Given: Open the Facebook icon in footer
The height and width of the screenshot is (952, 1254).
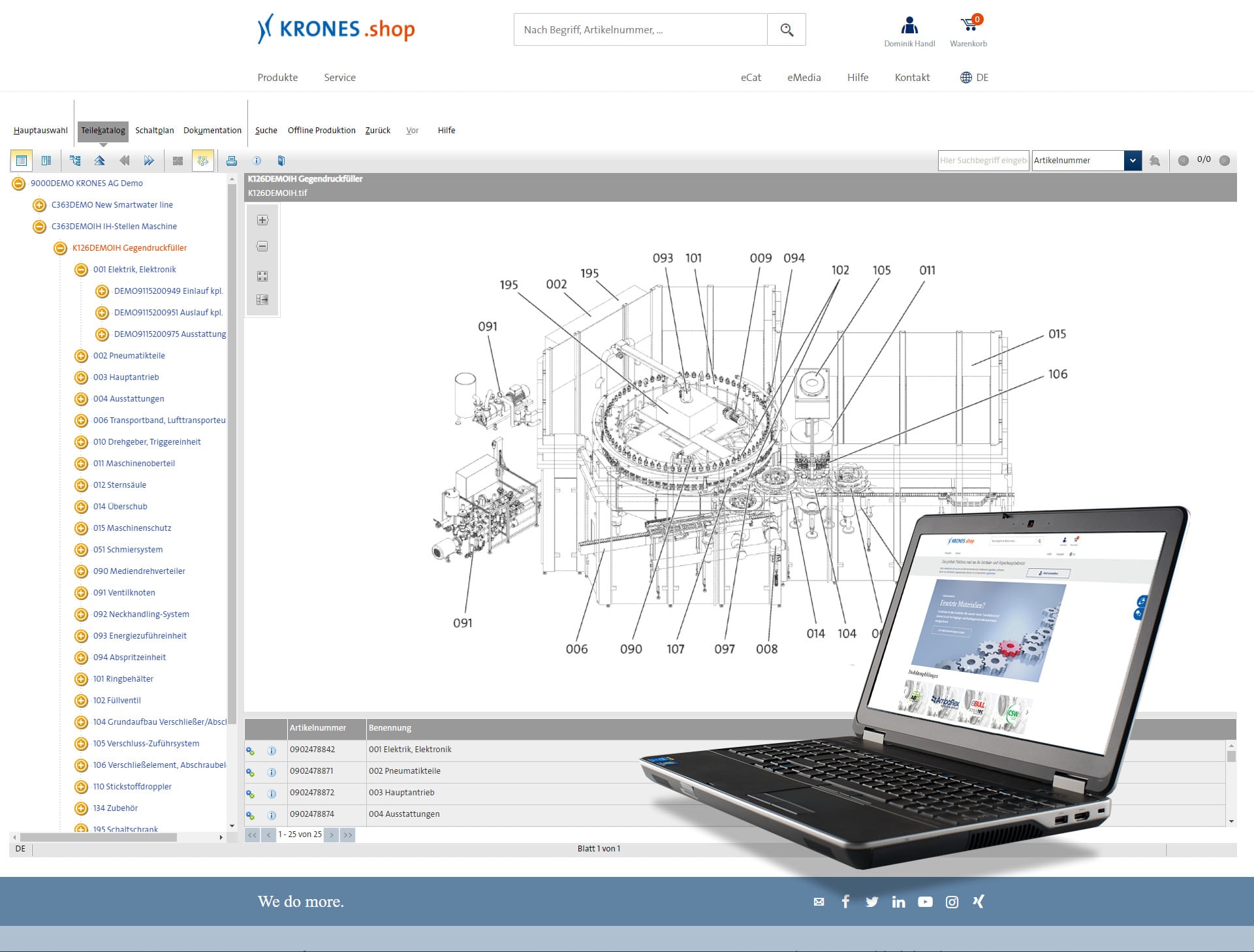Looking at the screenshot, I should 845,902.
